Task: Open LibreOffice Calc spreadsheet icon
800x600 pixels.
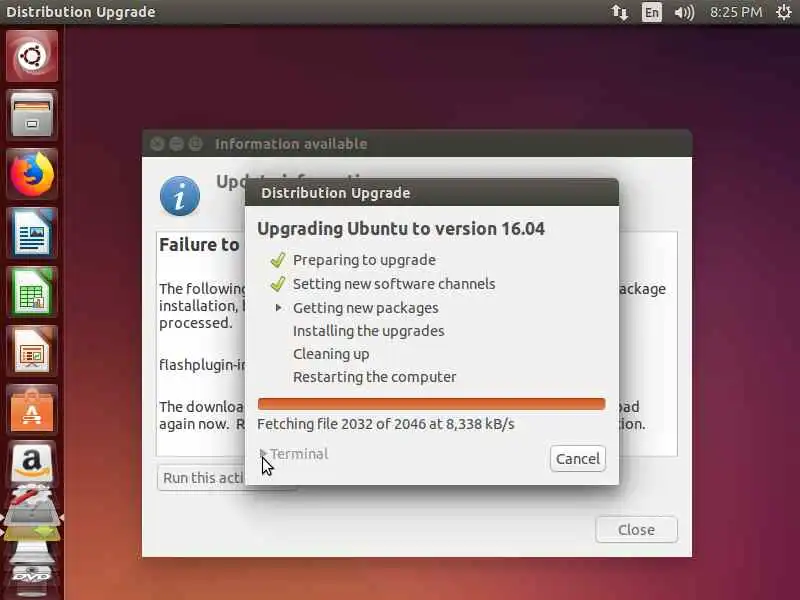Action: 32,292
